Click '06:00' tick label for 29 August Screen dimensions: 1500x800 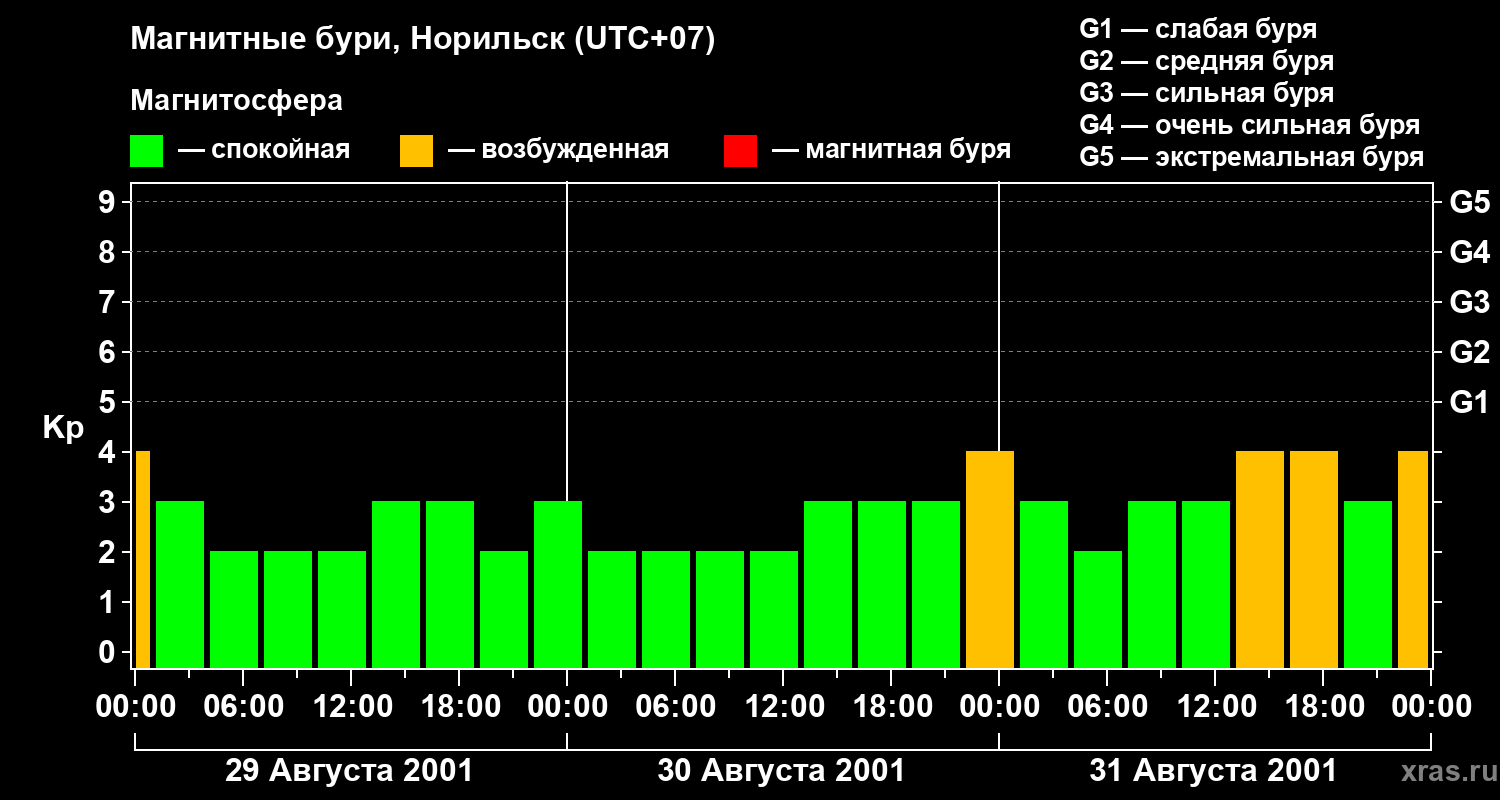click(x=244, y=706)
